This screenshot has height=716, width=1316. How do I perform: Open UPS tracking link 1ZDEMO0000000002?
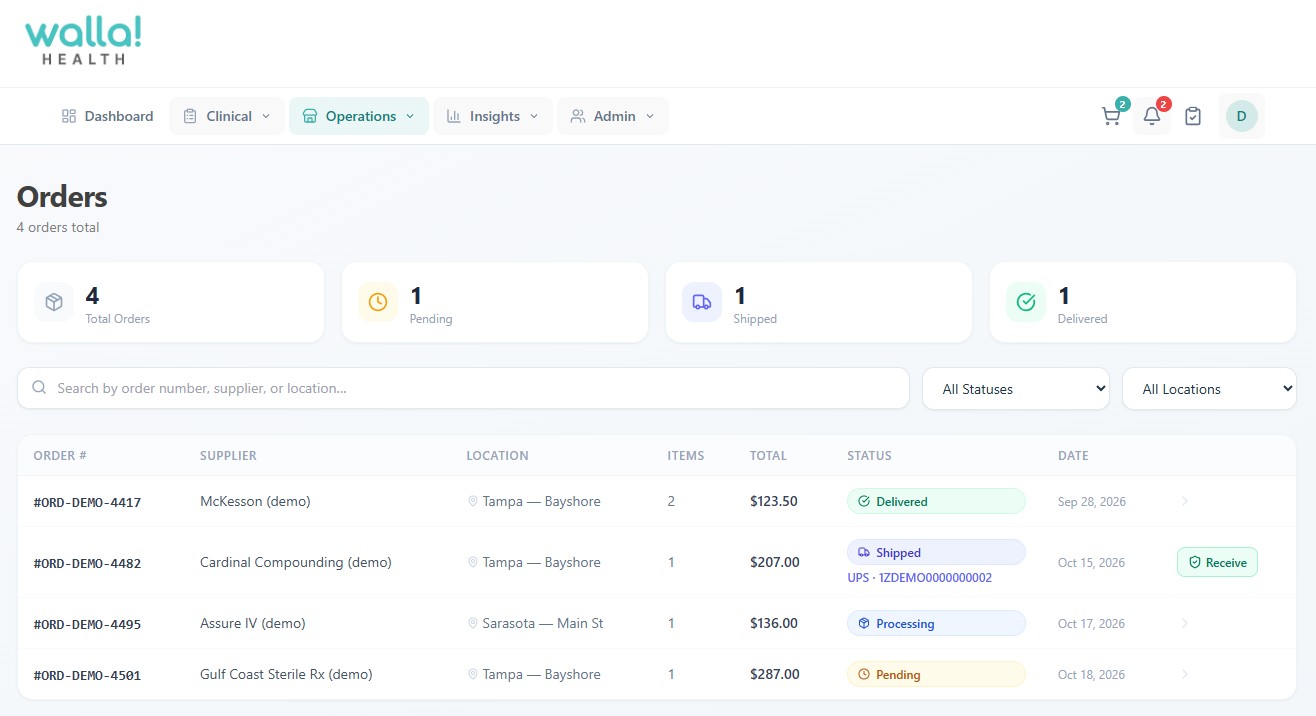[919, 578]
